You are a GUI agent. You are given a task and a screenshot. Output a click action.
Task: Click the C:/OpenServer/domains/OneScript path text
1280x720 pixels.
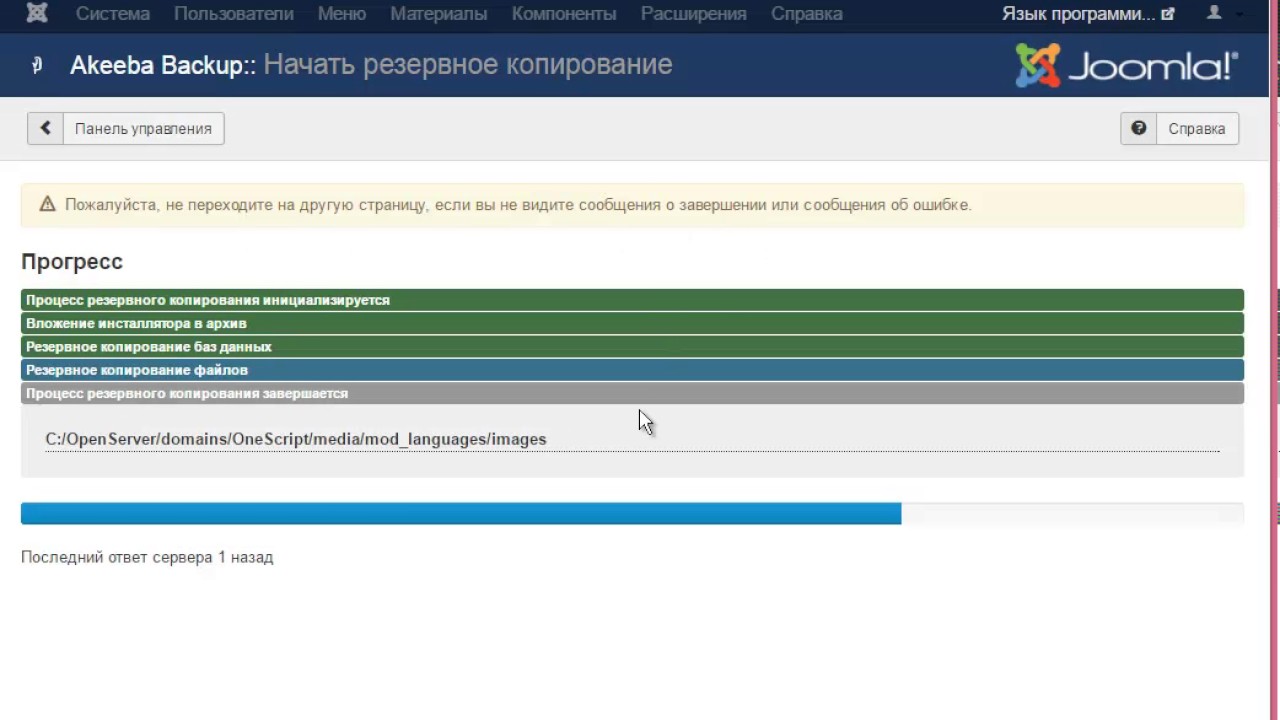tap(296, 439)
